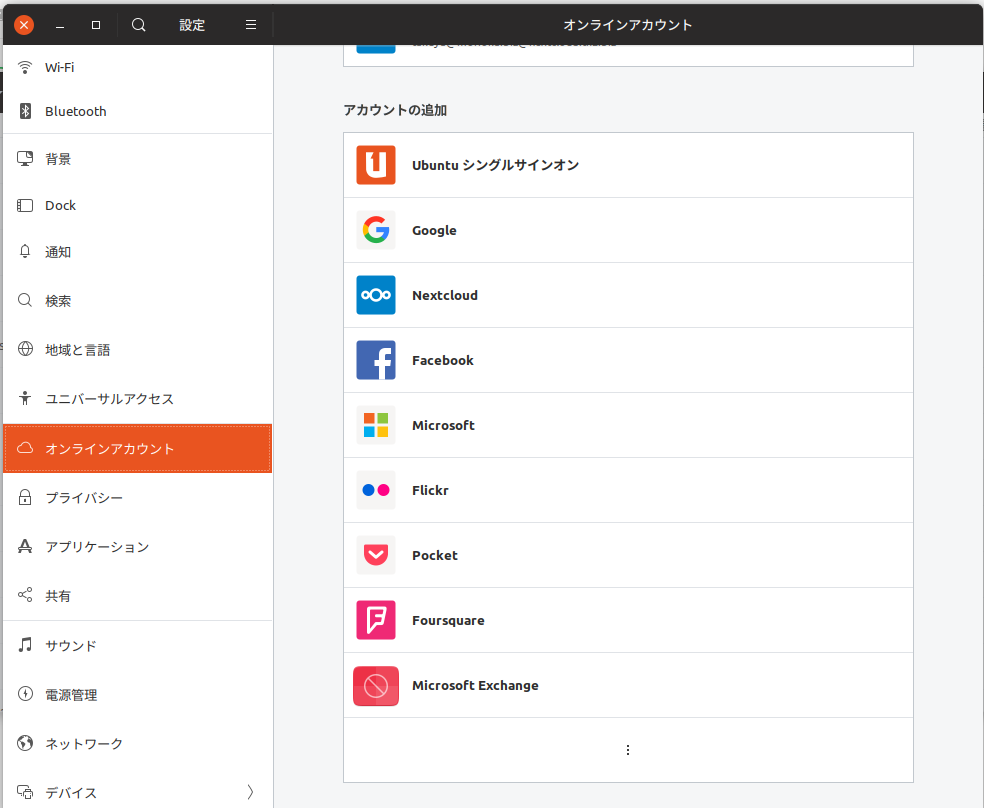Show more account providers via three dots
The image size is (984, 808).
point(628,750)
